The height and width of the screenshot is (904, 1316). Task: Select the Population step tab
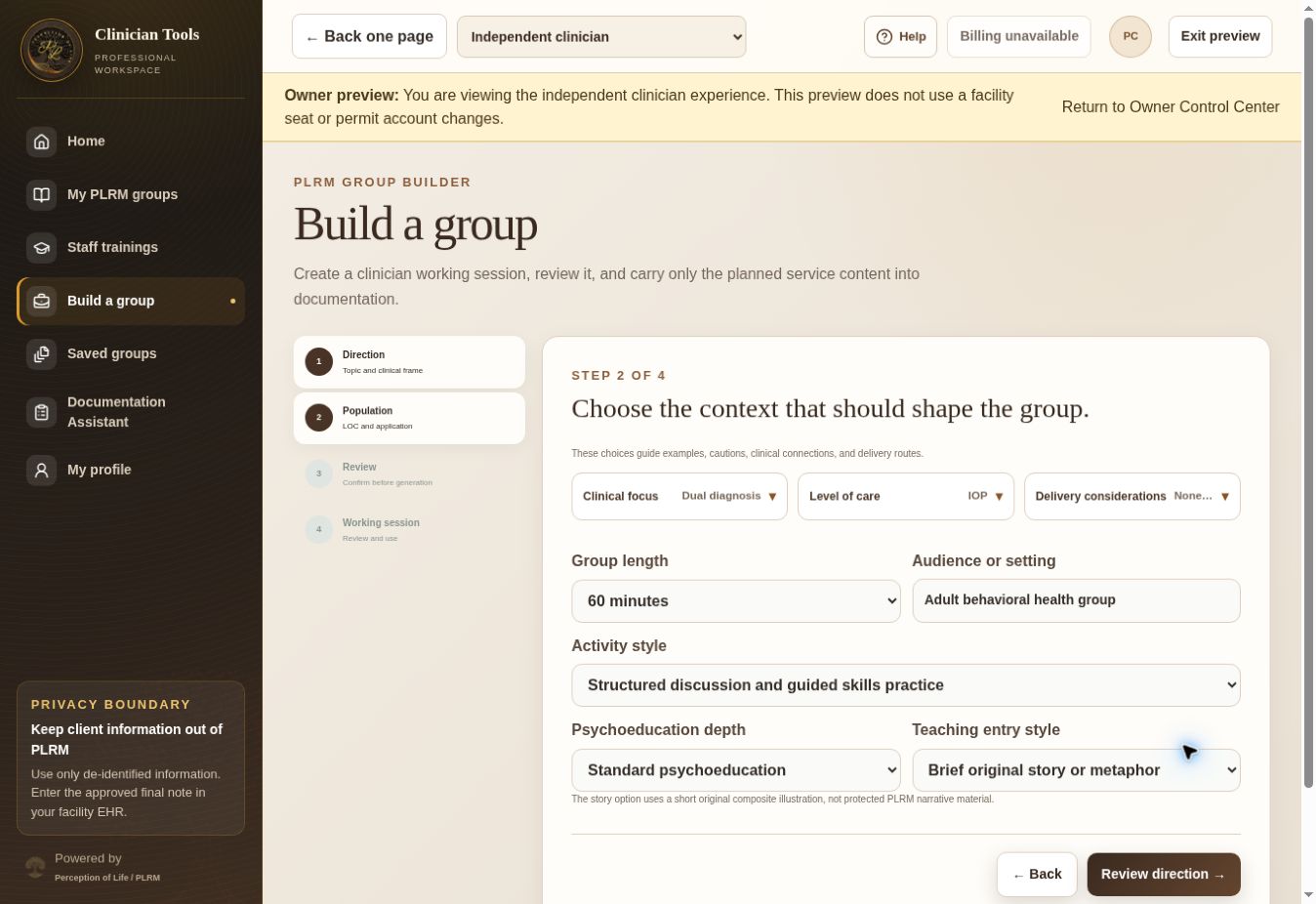(x=409, y=418)
